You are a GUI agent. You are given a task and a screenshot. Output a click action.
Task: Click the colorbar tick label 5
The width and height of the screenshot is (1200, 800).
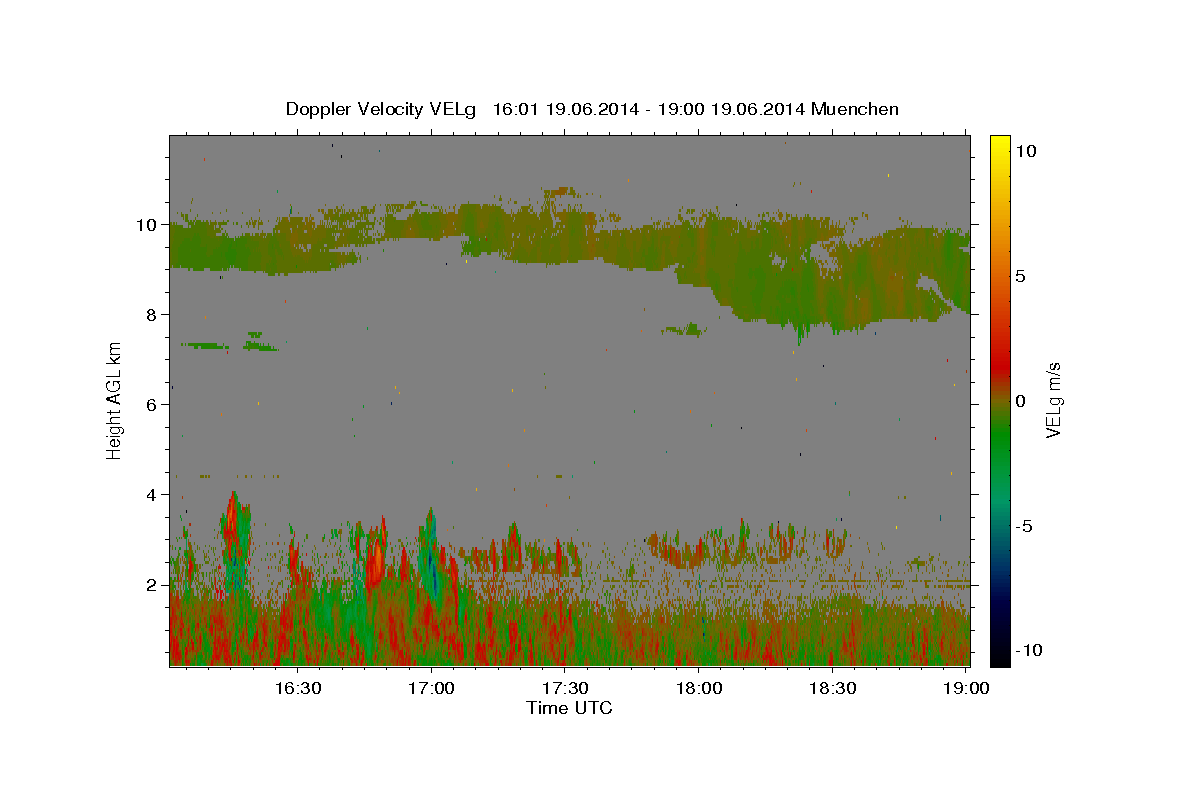[1020, 276]
